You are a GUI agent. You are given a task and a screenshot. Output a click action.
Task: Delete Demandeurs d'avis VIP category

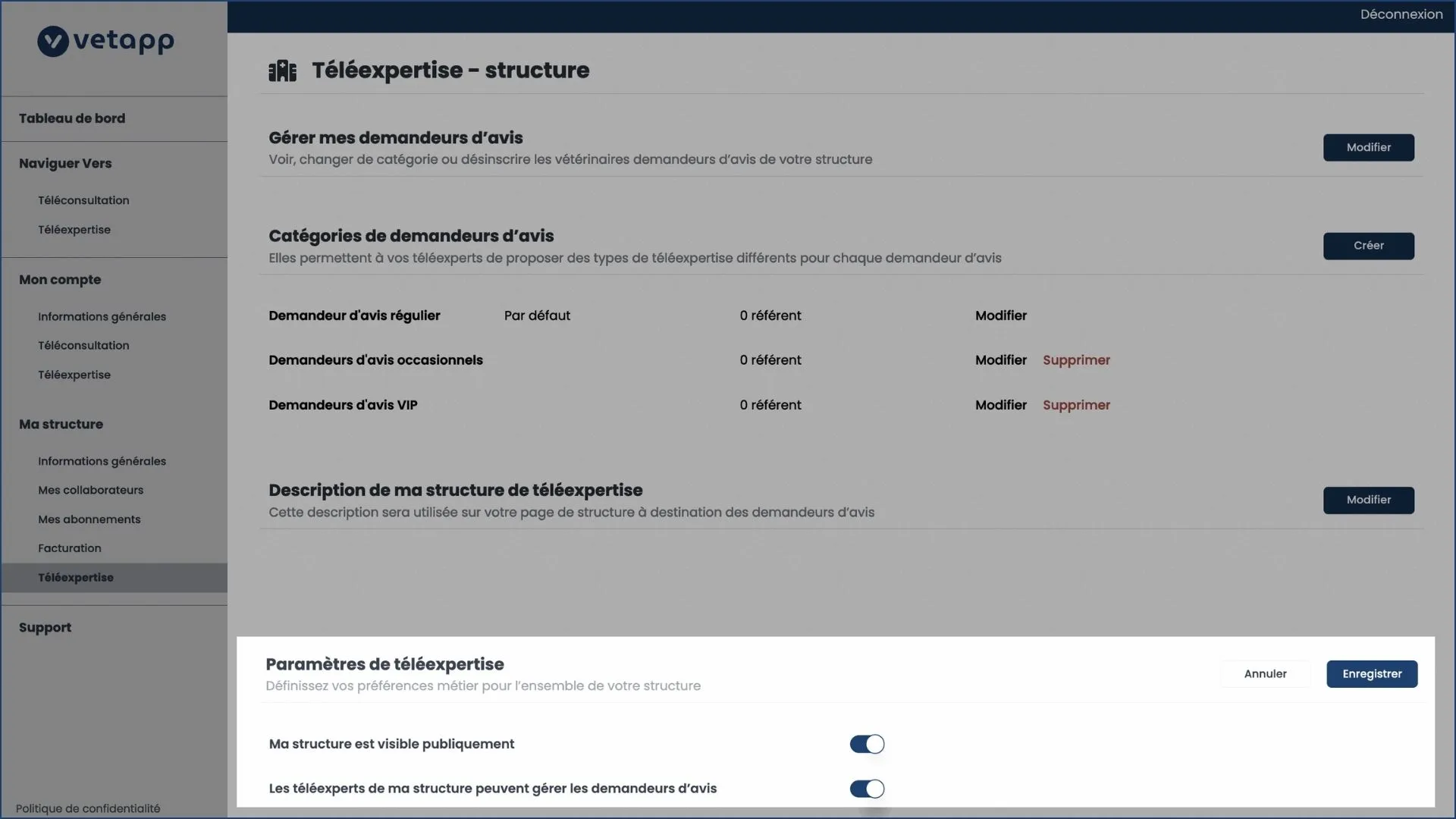click(x=1076, y=405)
